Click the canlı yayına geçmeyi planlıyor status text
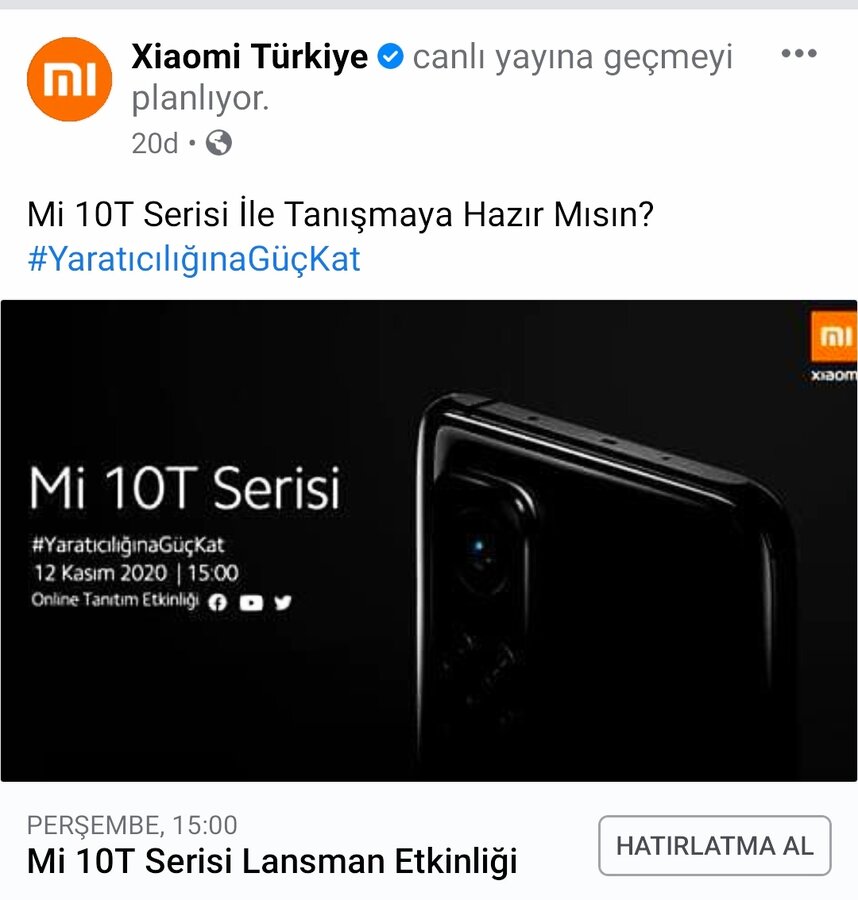 (432, 77)
